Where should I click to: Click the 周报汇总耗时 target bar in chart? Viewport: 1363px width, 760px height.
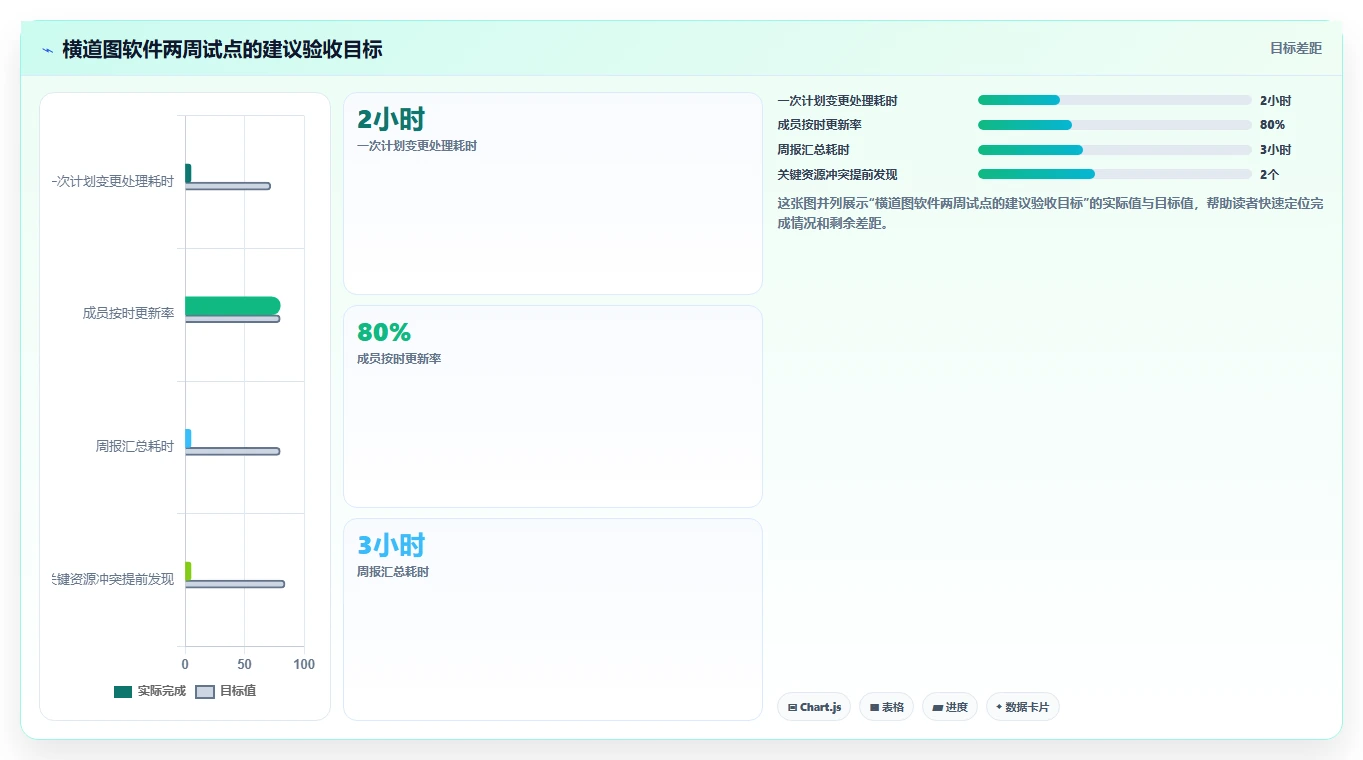click(232, 451)
